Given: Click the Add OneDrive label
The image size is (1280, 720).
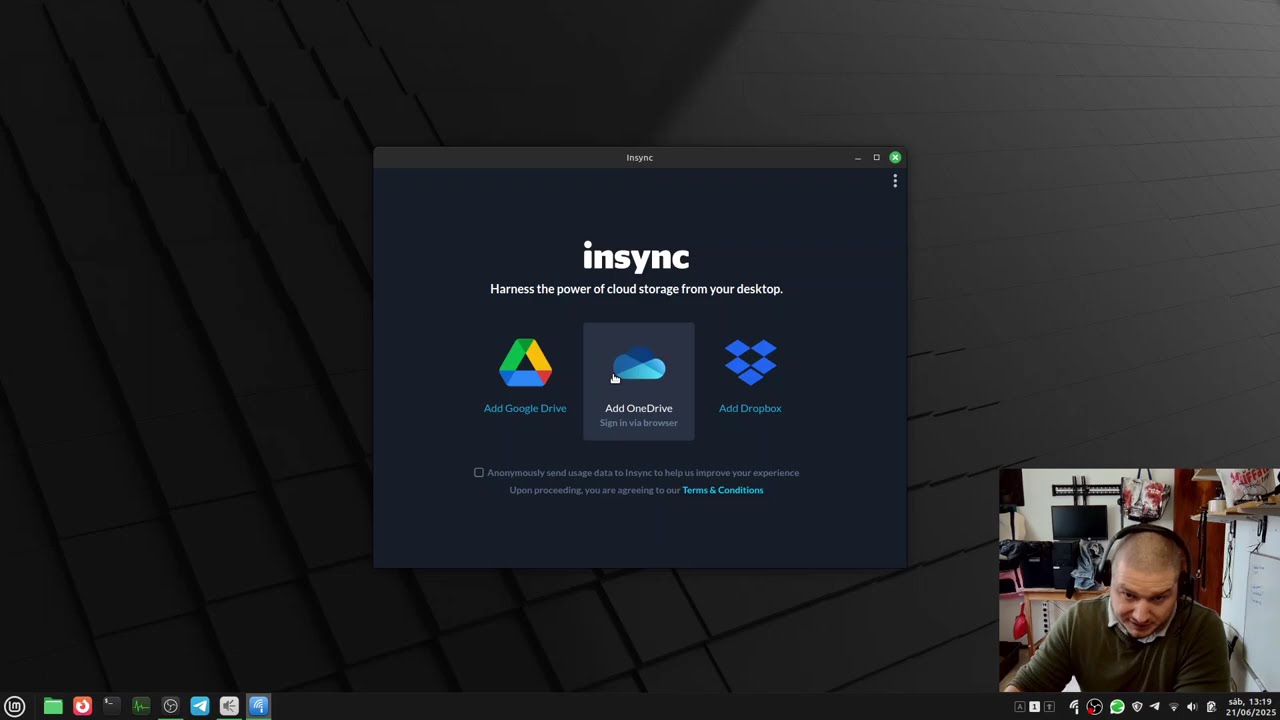Looking at the screenshot, I should point(639,408).
